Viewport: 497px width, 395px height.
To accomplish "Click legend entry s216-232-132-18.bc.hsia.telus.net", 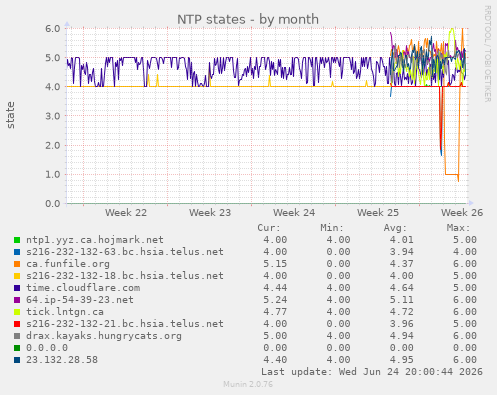I will point(125,276).
